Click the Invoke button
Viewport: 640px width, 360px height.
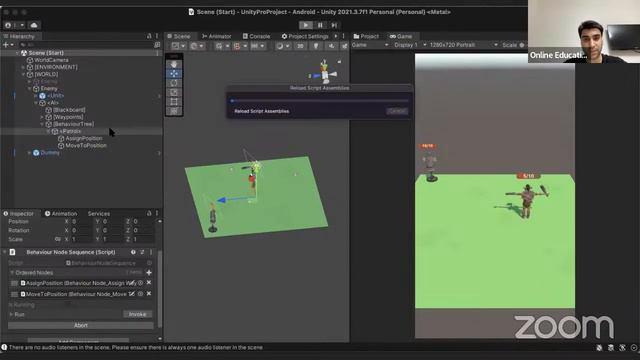(x=138, y=314)
